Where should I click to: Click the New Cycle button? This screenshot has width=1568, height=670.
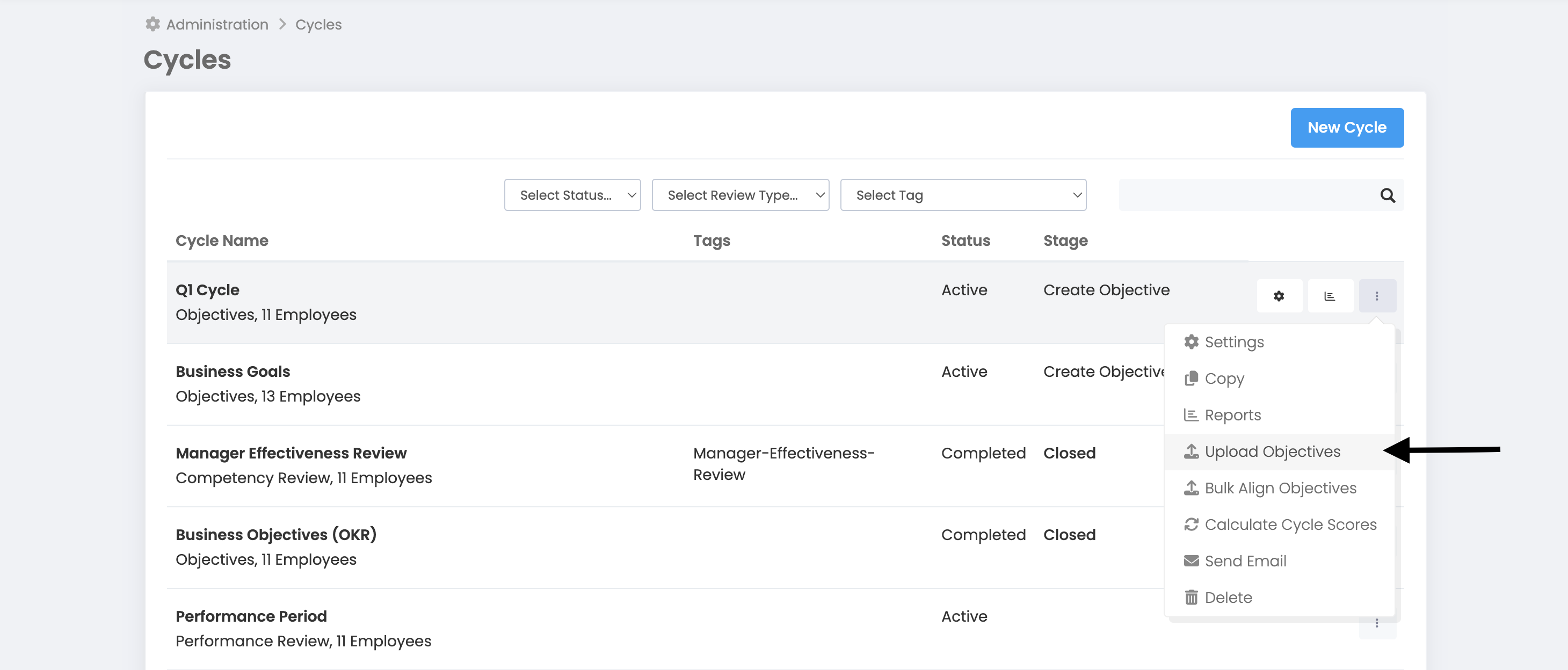(1346, 128)
